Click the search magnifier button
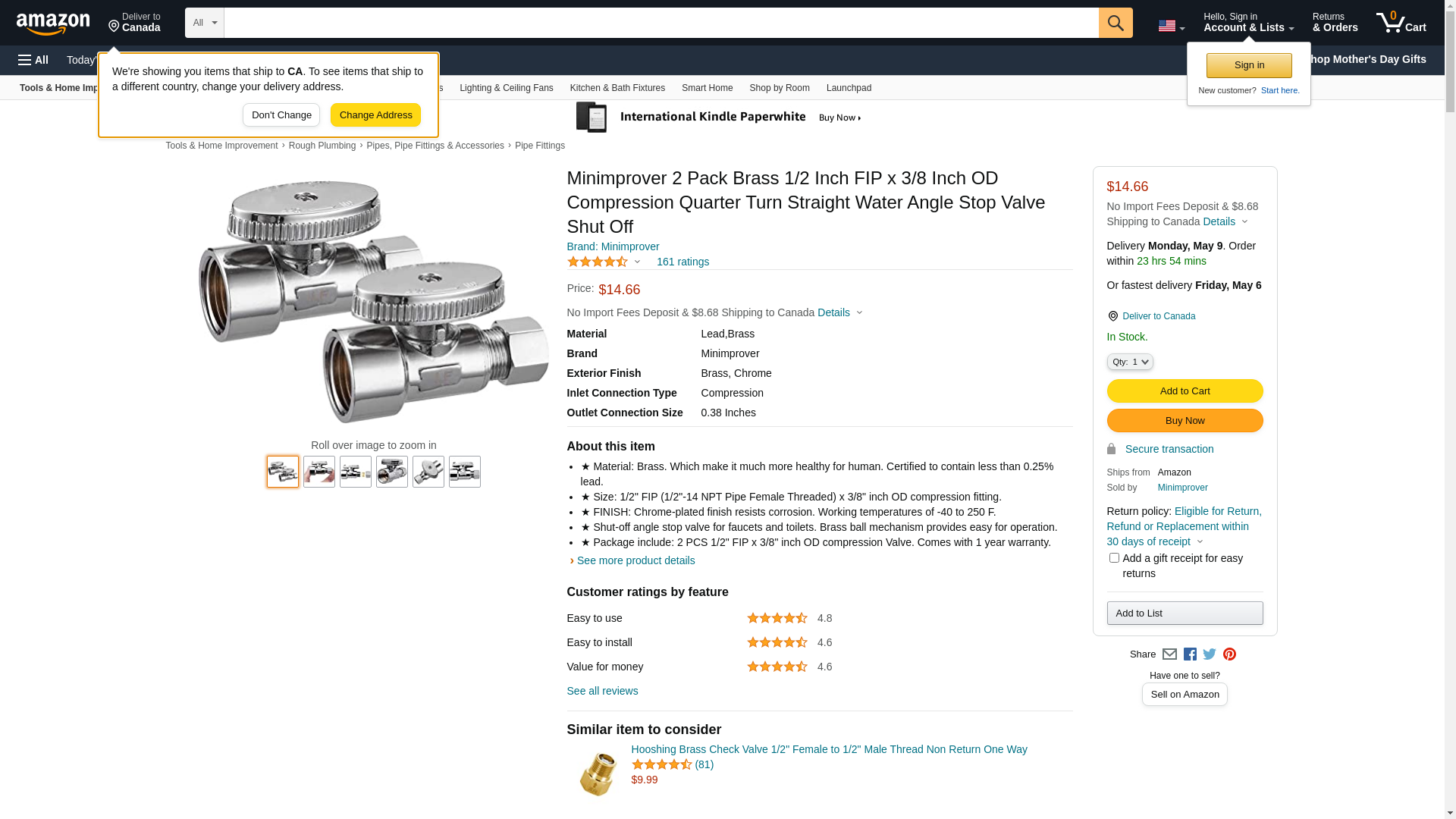The height and width of the screenshot is (819, 1456). [x=1115, y=23]
